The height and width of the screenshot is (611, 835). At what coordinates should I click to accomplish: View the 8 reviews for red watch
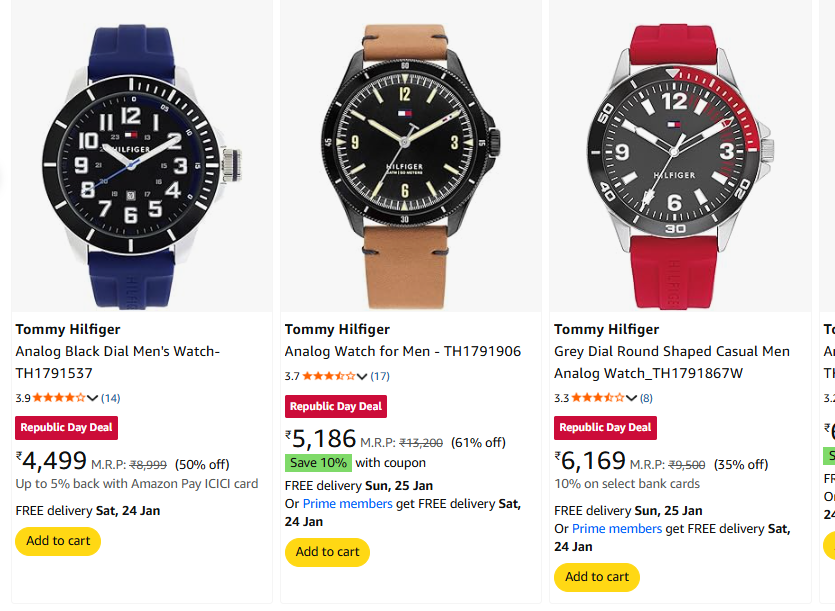click(646, 398)
